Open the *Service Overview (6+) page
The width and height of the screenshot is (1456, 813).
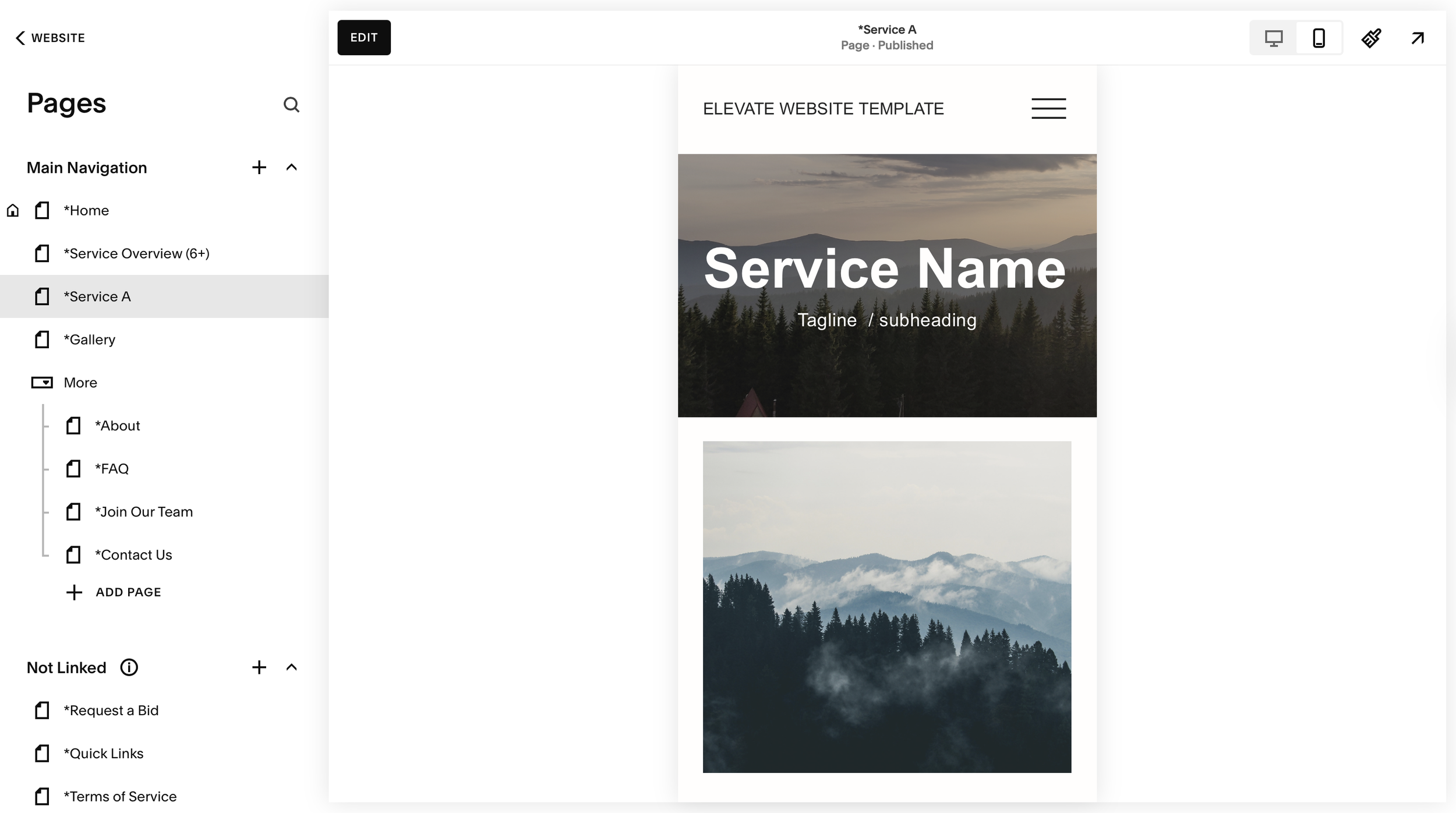[136, 253]
